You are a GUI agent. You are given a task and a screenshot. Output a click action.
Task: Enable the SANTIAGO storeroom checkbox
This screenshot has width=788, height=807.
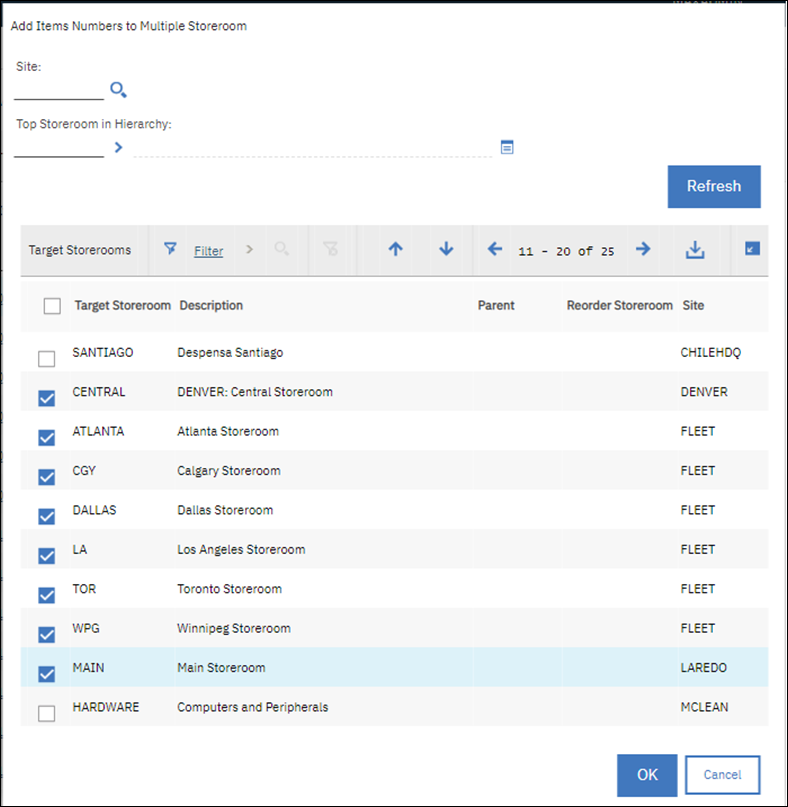(46, 358)
